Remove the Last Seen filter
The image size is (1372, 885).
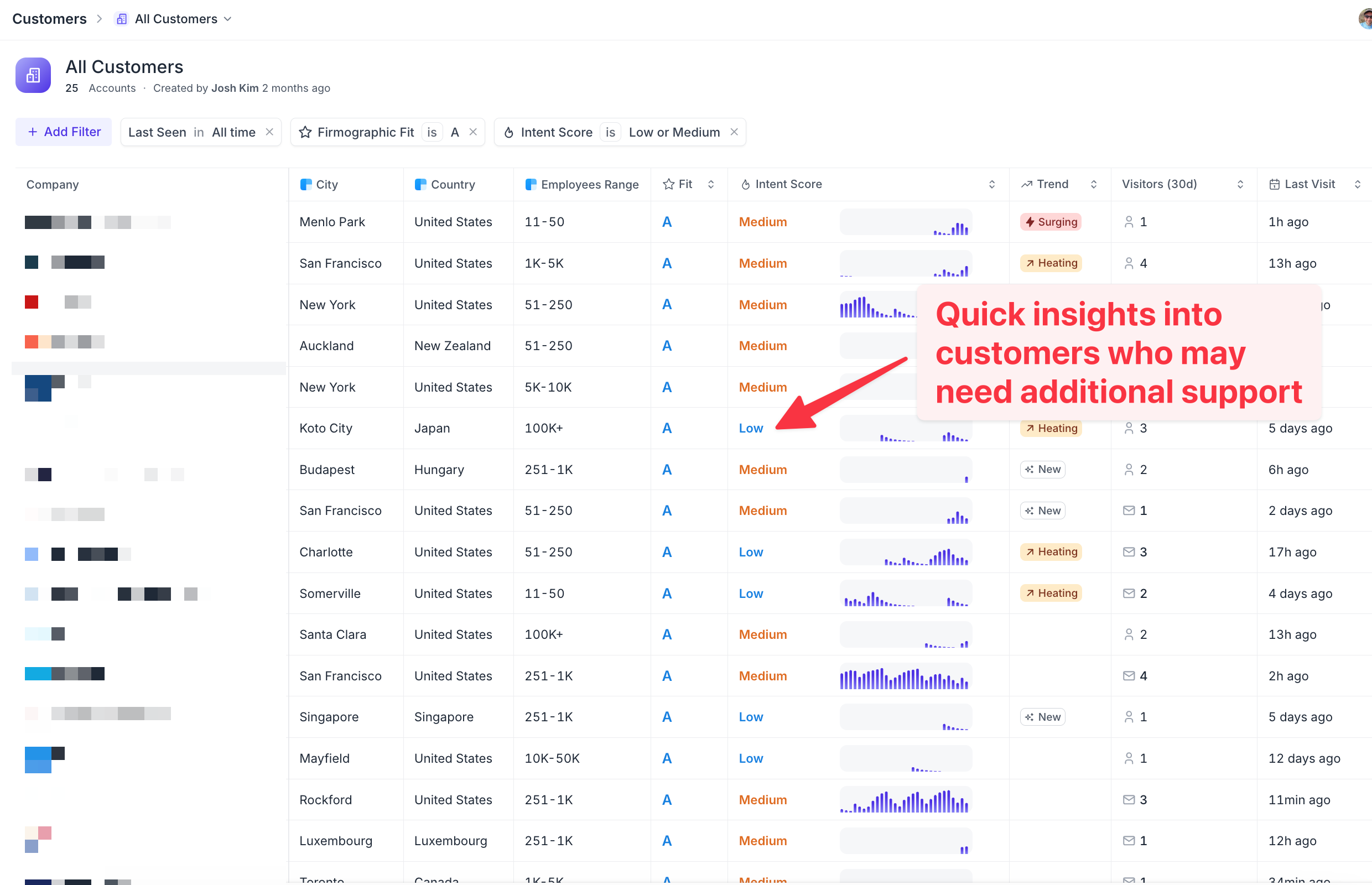pyautogui.click(x=269, y=132)
